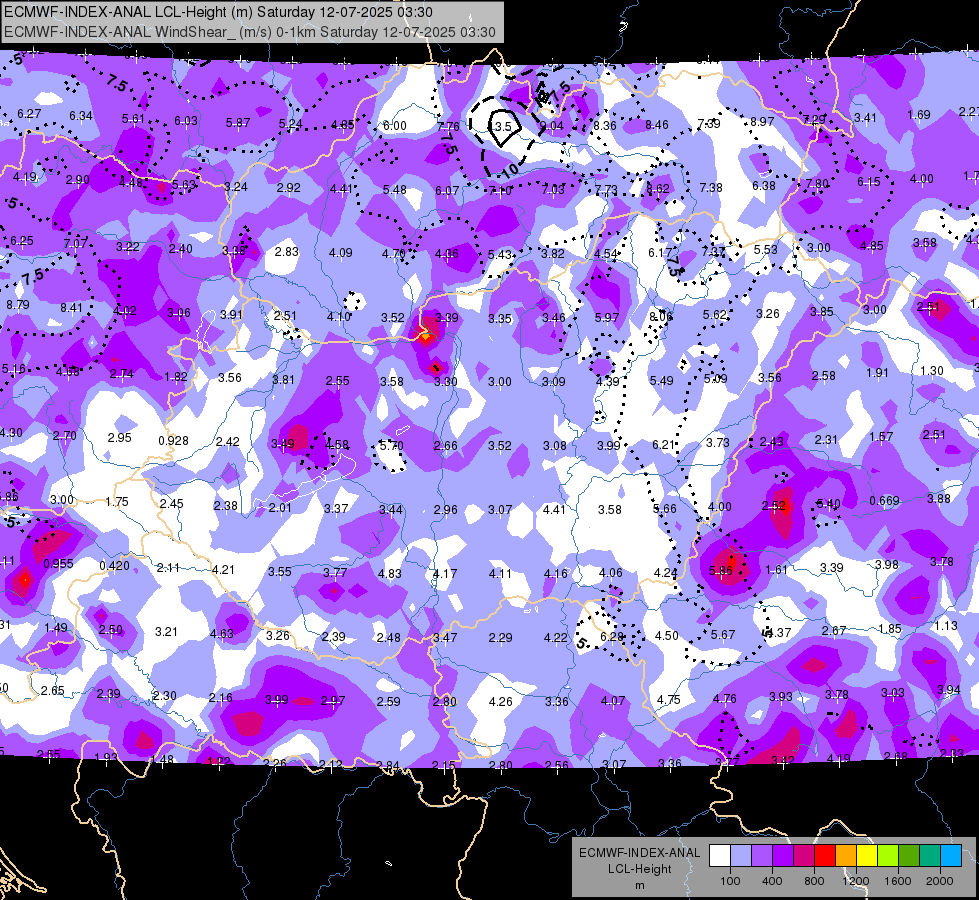Click the '2000' legend scale label
This screenshot has height=900, width=979.
(x=940, y=881)
